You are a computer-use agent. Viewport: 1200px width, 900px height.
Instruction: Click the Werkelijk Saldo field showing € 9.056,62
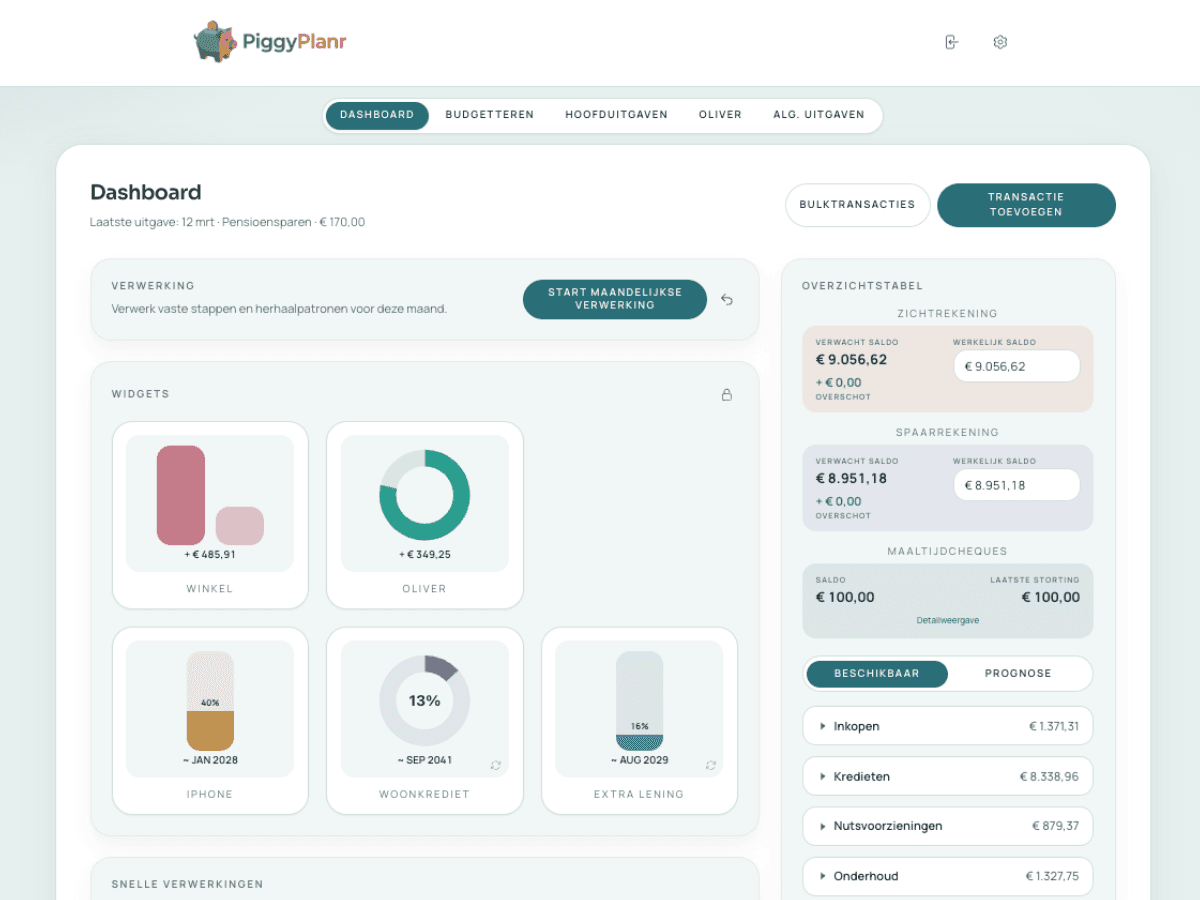coord(1016,366)
